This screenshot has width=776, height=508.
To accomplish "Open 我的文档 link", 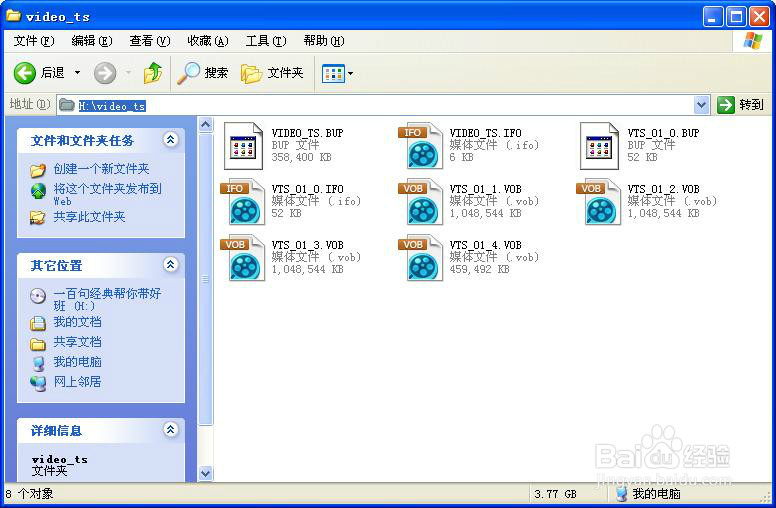I will tap(78, 322).
